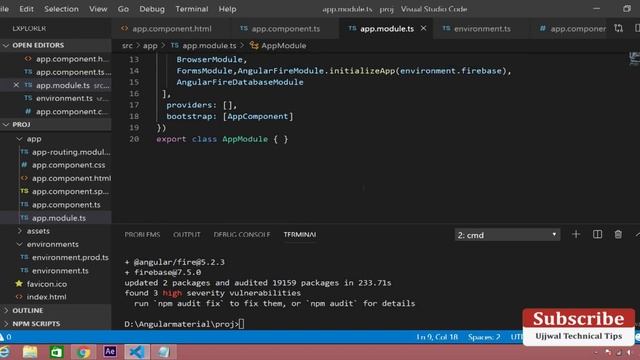Open File Explorer from the taskbar
The height and width of the screenshot is (360, 640).
pyautogui.click(x=30, y=352)
